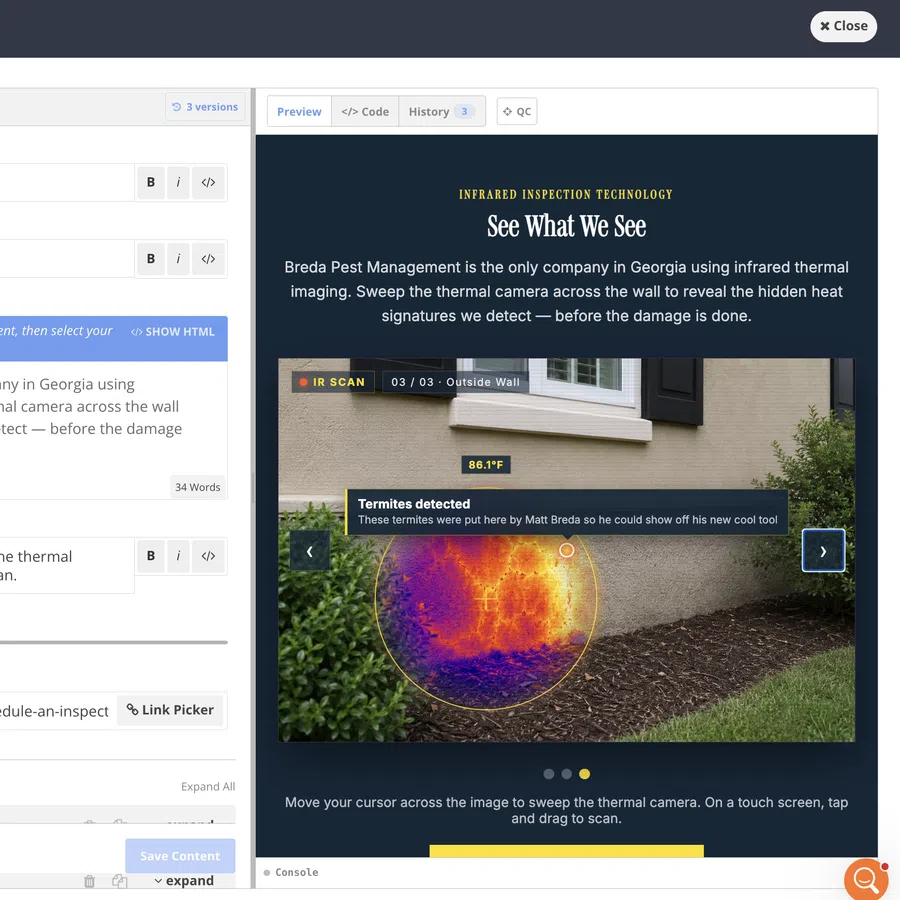Viewport: 900px width, 900px height.
Task: Click the first italic formatting icon
Action: (x=179, y=183)
